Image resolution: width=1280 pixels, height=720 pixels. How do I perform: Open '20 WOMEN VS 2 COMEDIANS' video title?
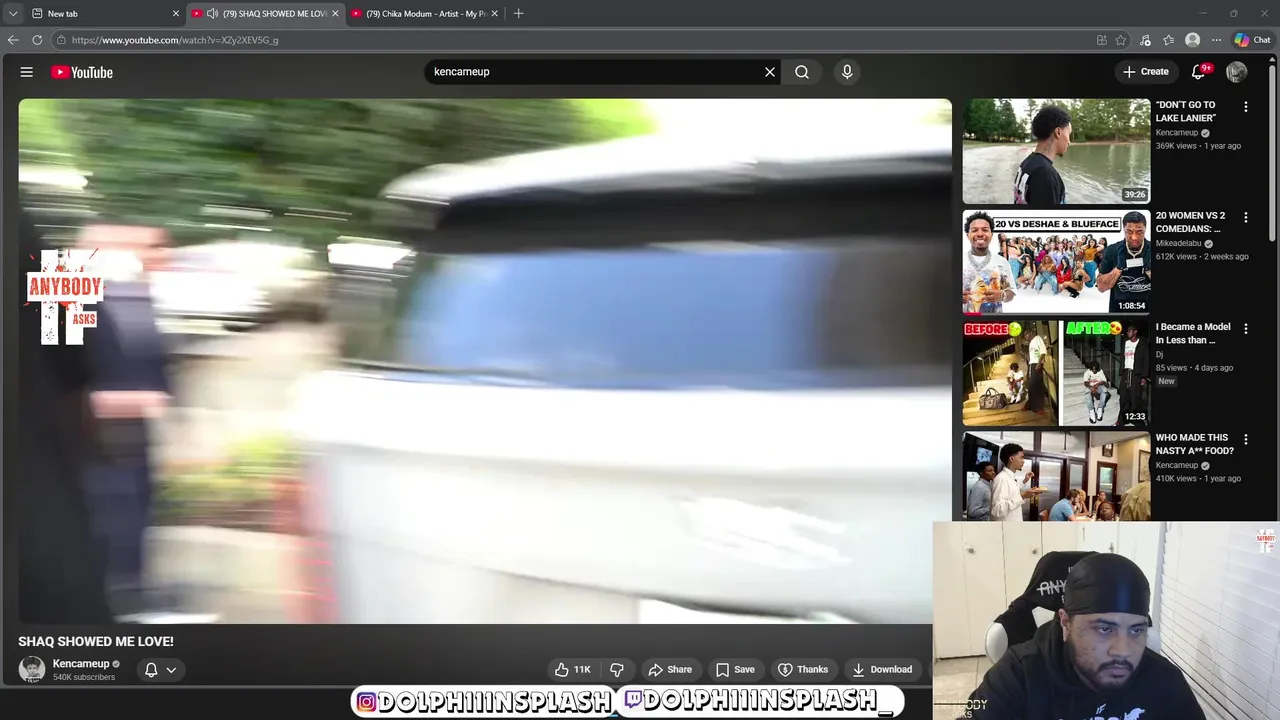(1190, 222)
